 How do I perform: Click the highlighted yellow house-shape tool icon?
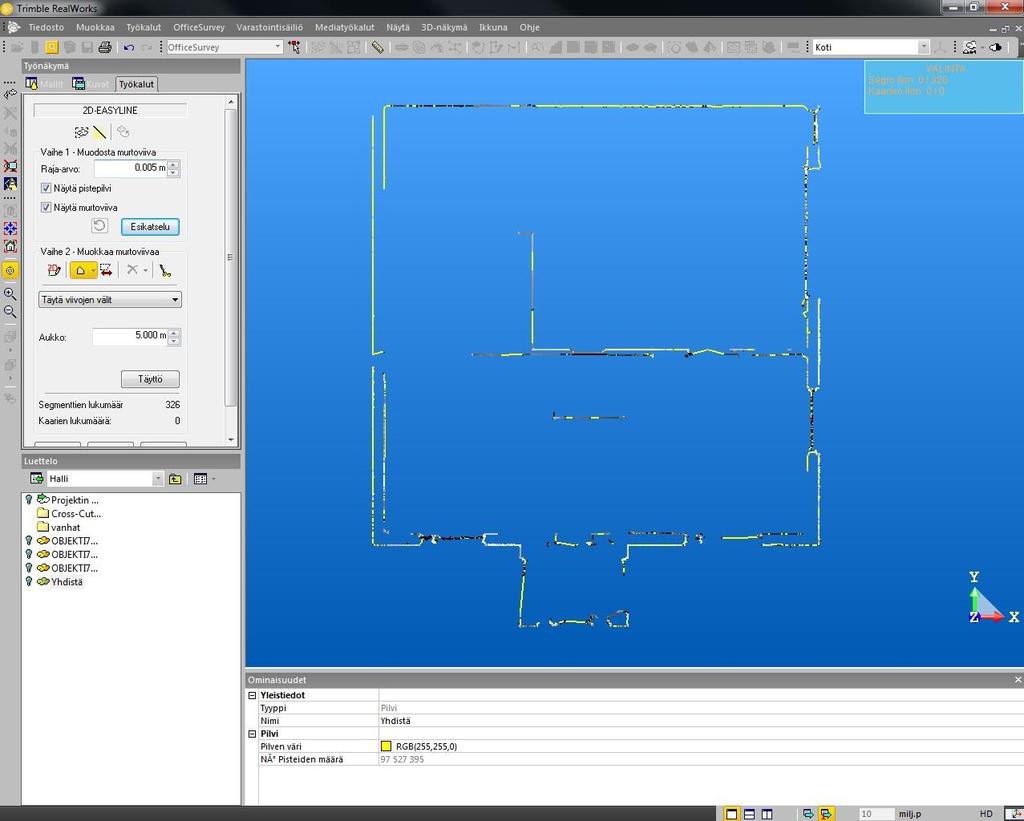80,270
